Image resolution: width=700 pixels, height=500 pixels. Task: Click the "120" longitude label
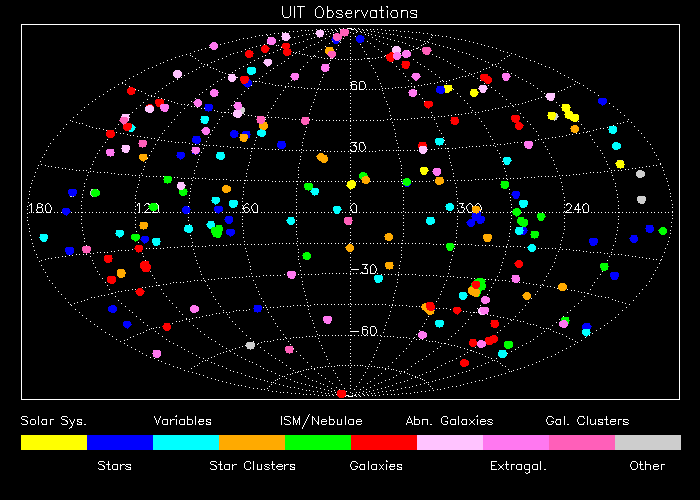[147, 209]
